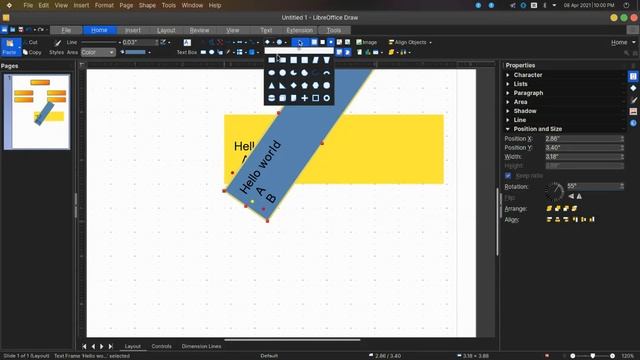Image resolution: width=640 pixels, height=360 pixels.
Task: Open the Navigator sidebar deck icon
Action: point(633,123)
